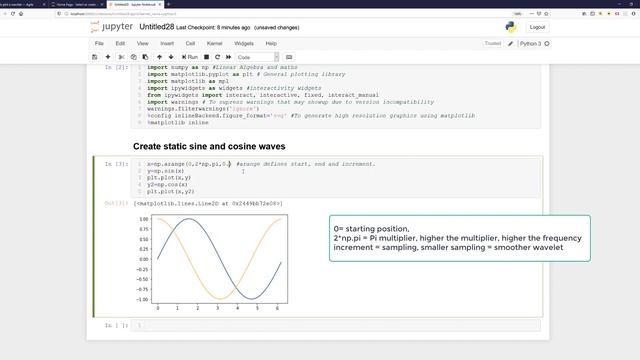Viewport: 640px width, 360px height.
Task: Open the Edit menu
Action: tap(120, 43)
